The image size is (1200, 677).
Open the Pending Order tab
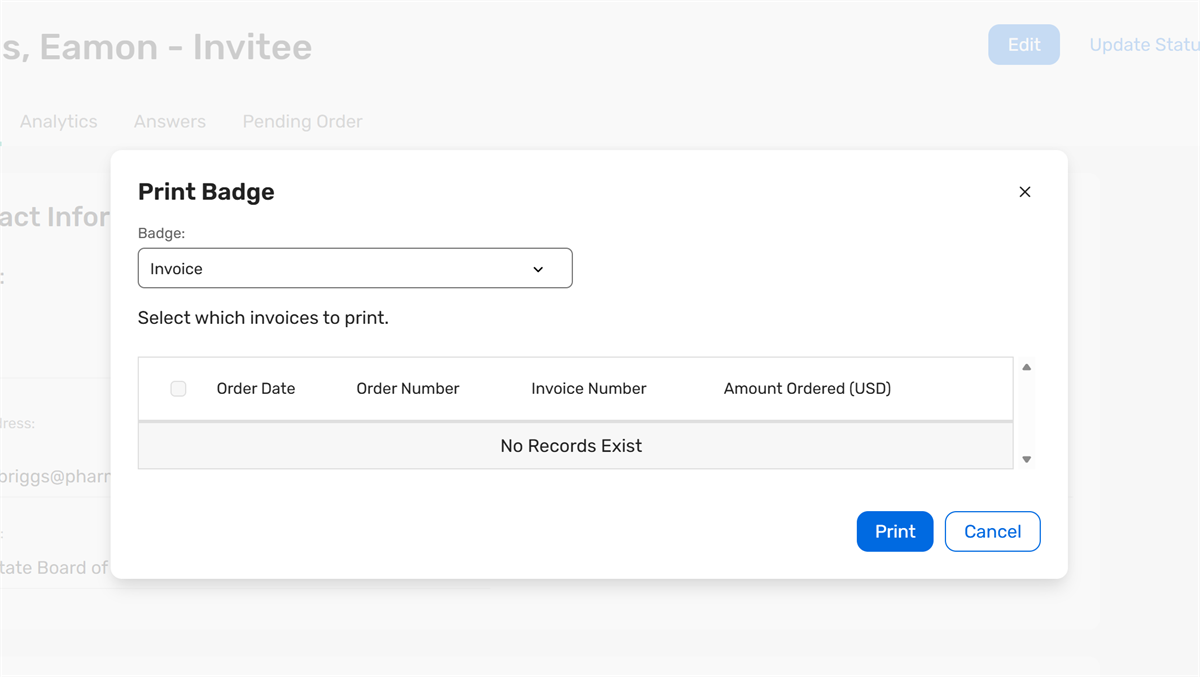click(x=302, y=121)
